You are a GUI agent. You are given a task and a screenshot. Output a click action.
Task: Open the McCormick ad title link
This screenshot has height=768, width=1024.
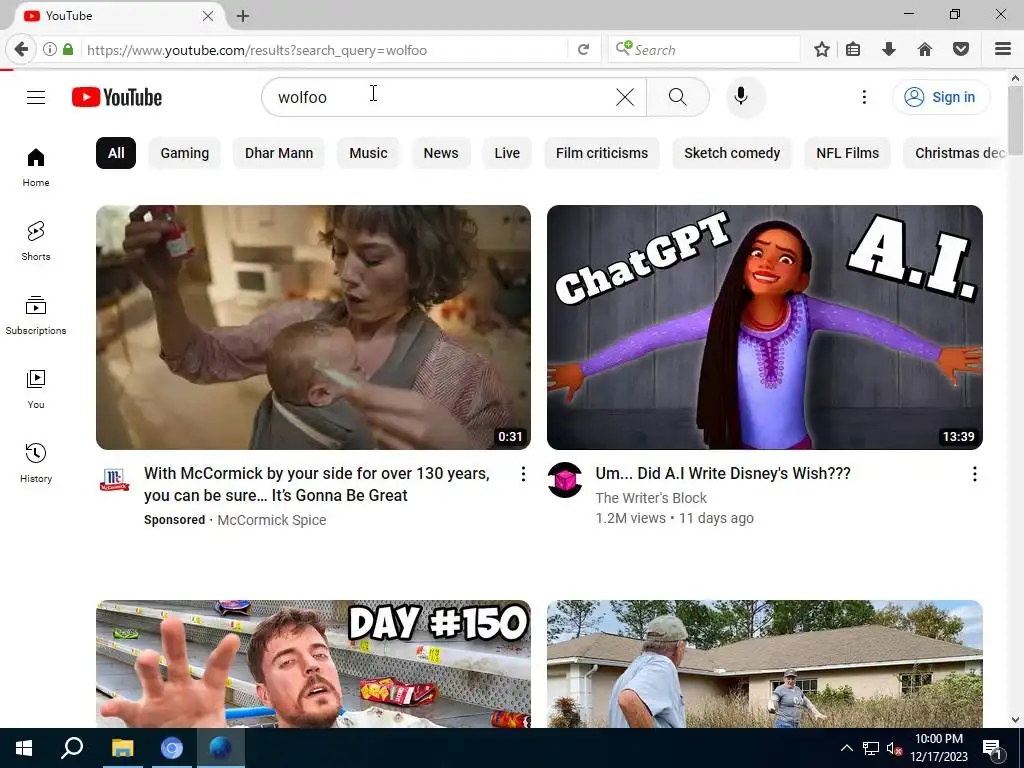(x=317, y=484)
